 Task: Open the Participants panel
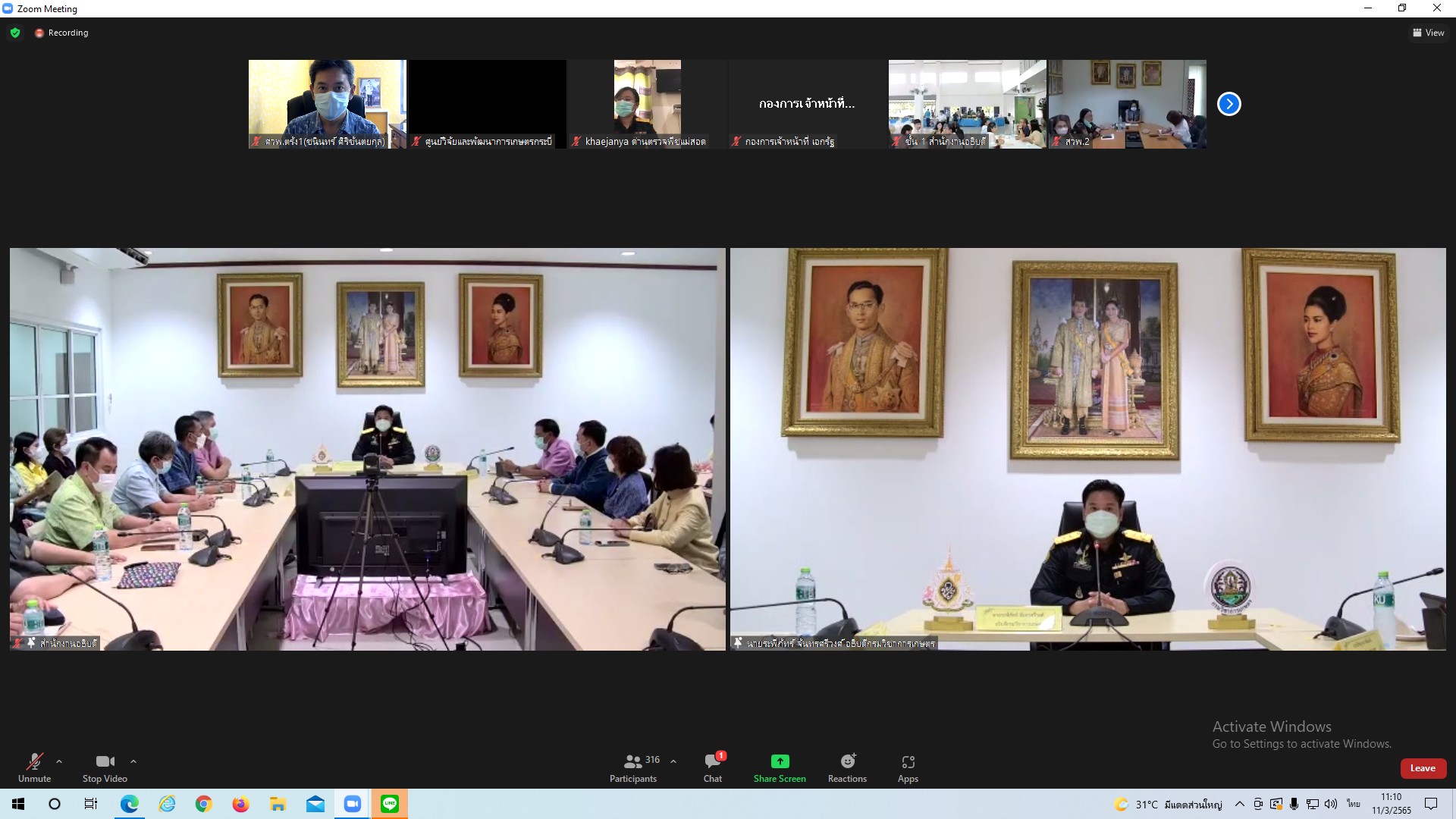(x=634, y=767)
